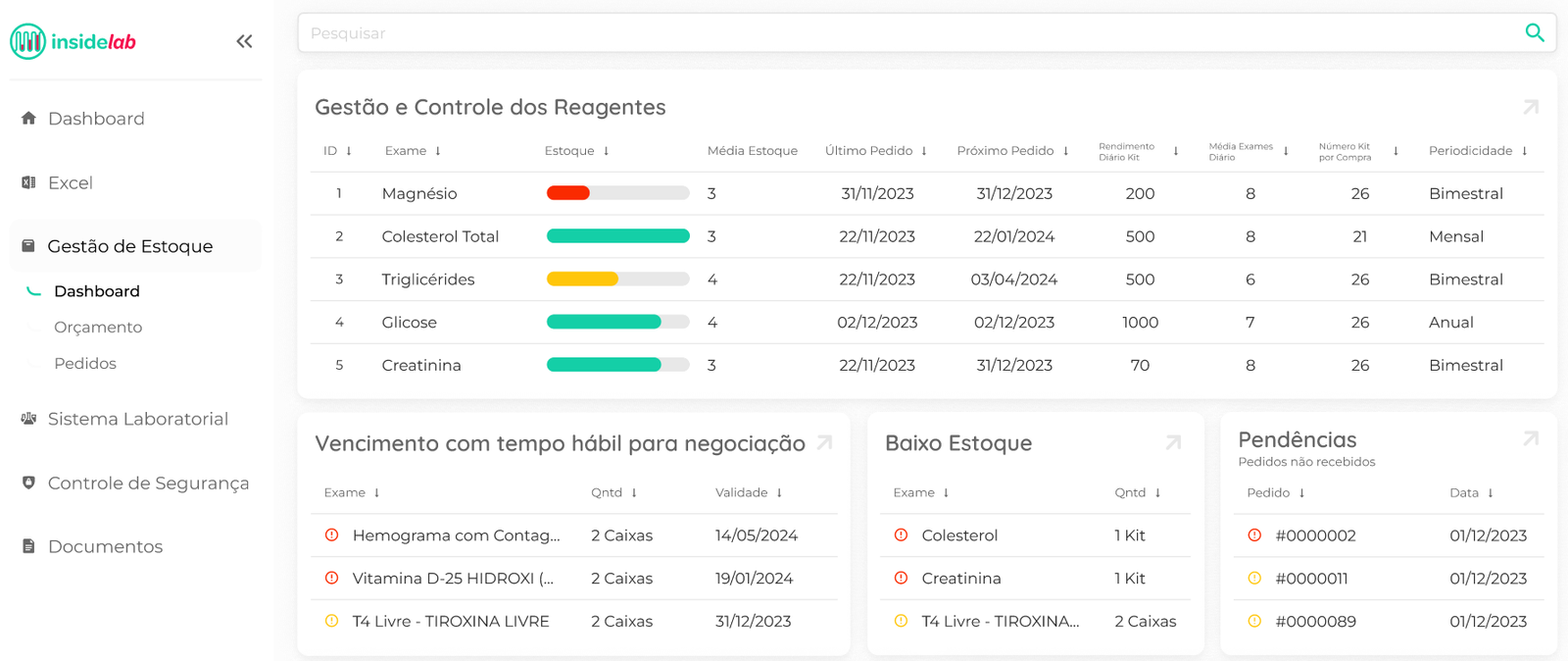Open Documentos menu item

106,546
